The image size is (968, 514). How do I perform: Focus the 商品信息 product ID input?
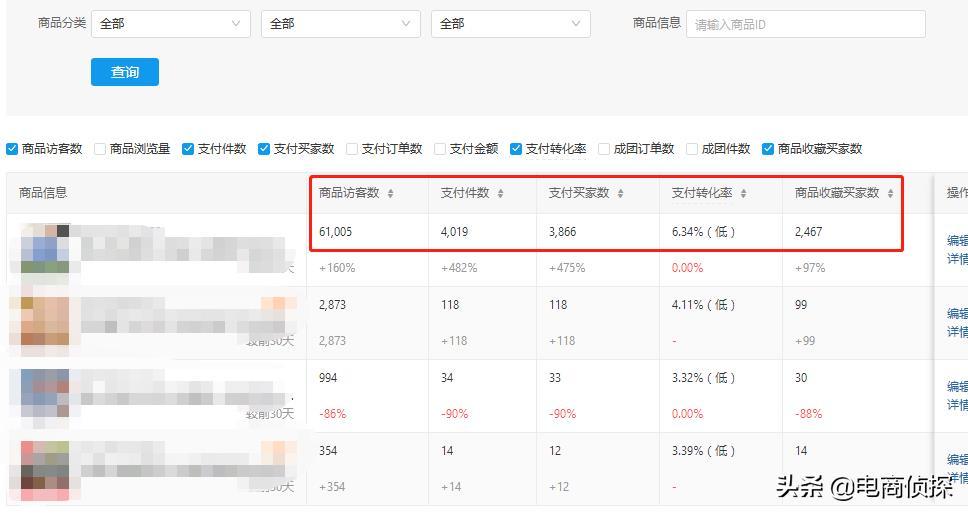pos(806,24)
